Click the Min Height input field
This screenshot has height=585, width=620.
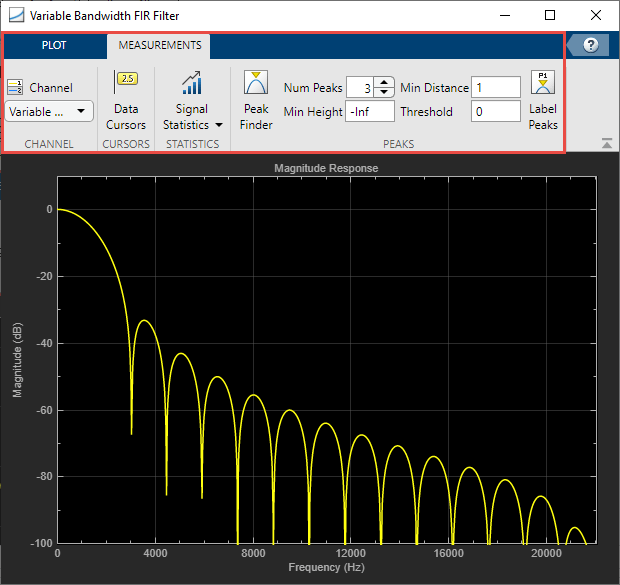pyautogui.click(x=370, y=112)
